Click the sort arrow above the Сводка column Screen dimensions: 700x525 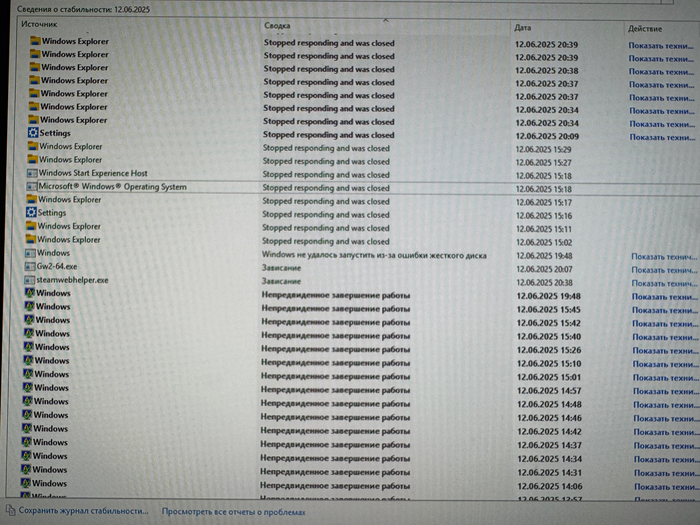(x=386, y=19)
